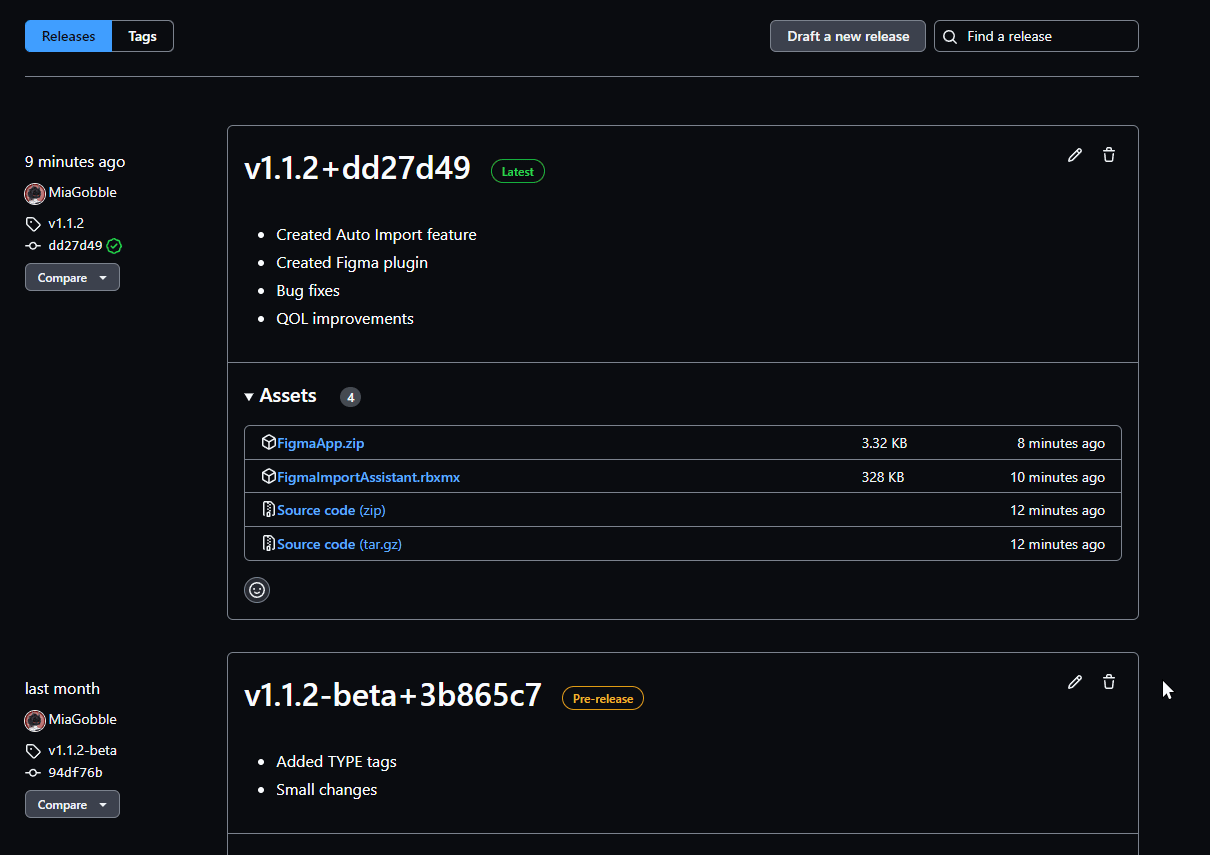This screenshot has height=855, width=1210.
Task: Click the edit pencil on the v1.1.2 release
Action: point(1075,155)
